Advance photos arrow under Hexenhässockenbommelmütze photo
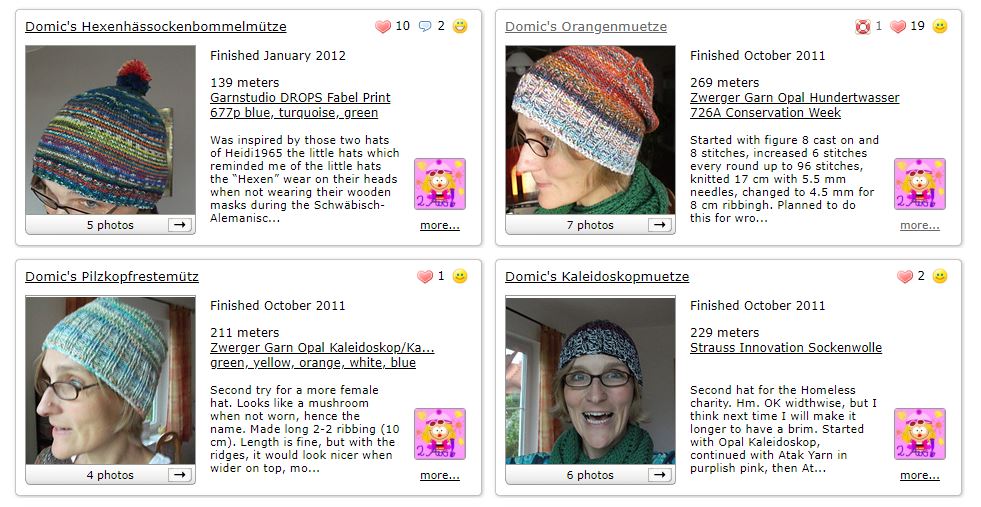The height and width of the screenshot is (507, 981). coord(180,225)
